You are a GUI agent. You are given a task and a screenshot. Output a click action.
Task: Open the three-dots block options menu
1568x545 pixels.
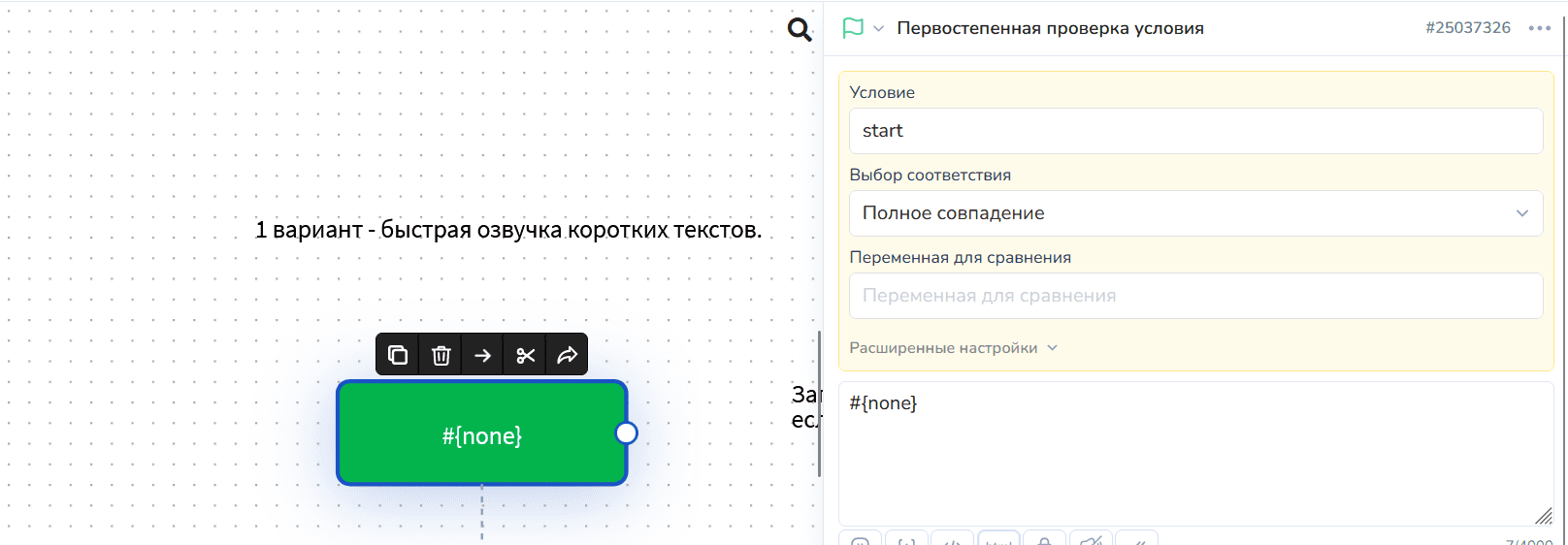[x=1539, y=28]
